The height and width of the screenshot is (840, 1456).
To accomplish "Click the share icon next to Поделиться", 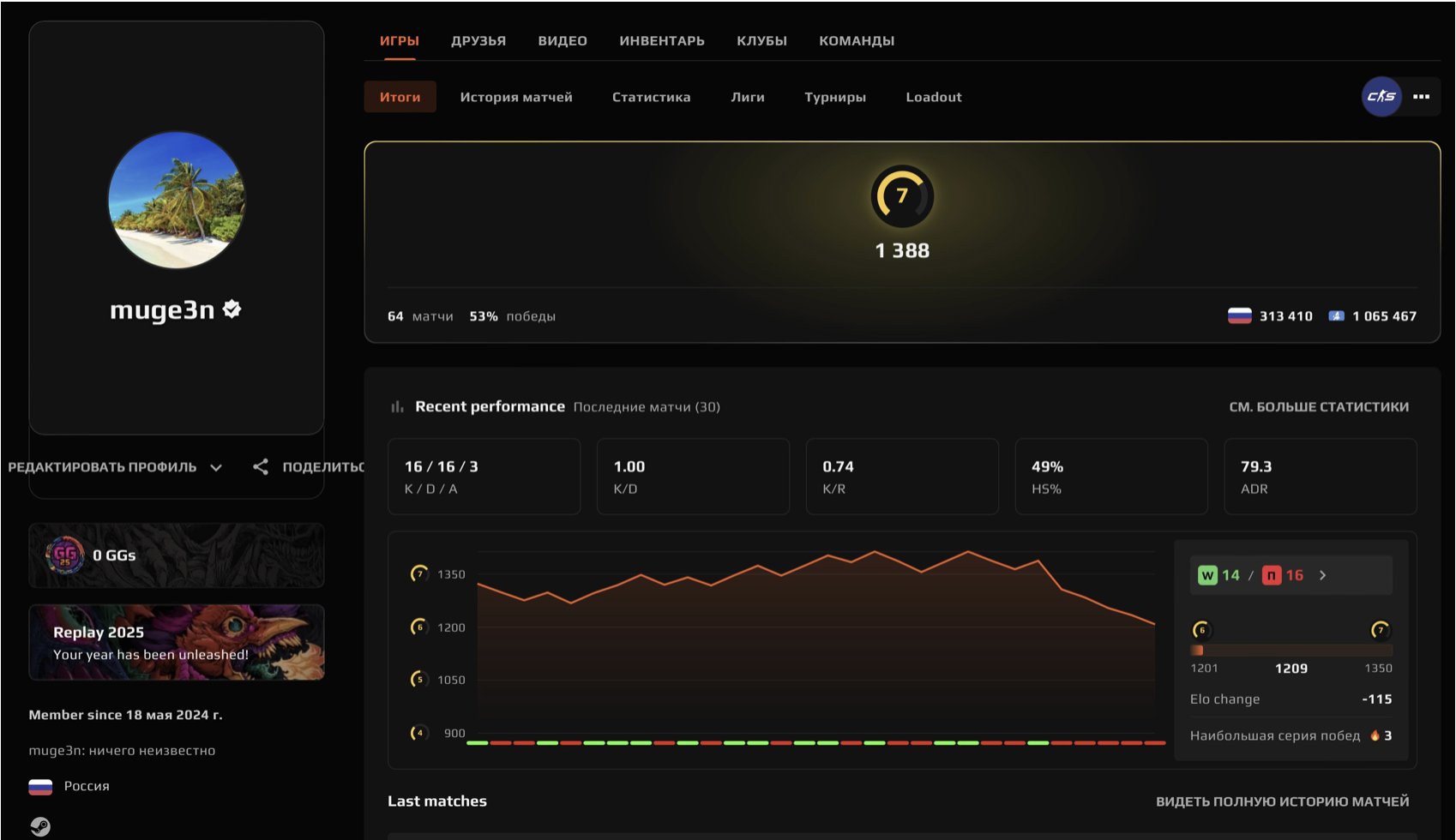I will [261, 467].
